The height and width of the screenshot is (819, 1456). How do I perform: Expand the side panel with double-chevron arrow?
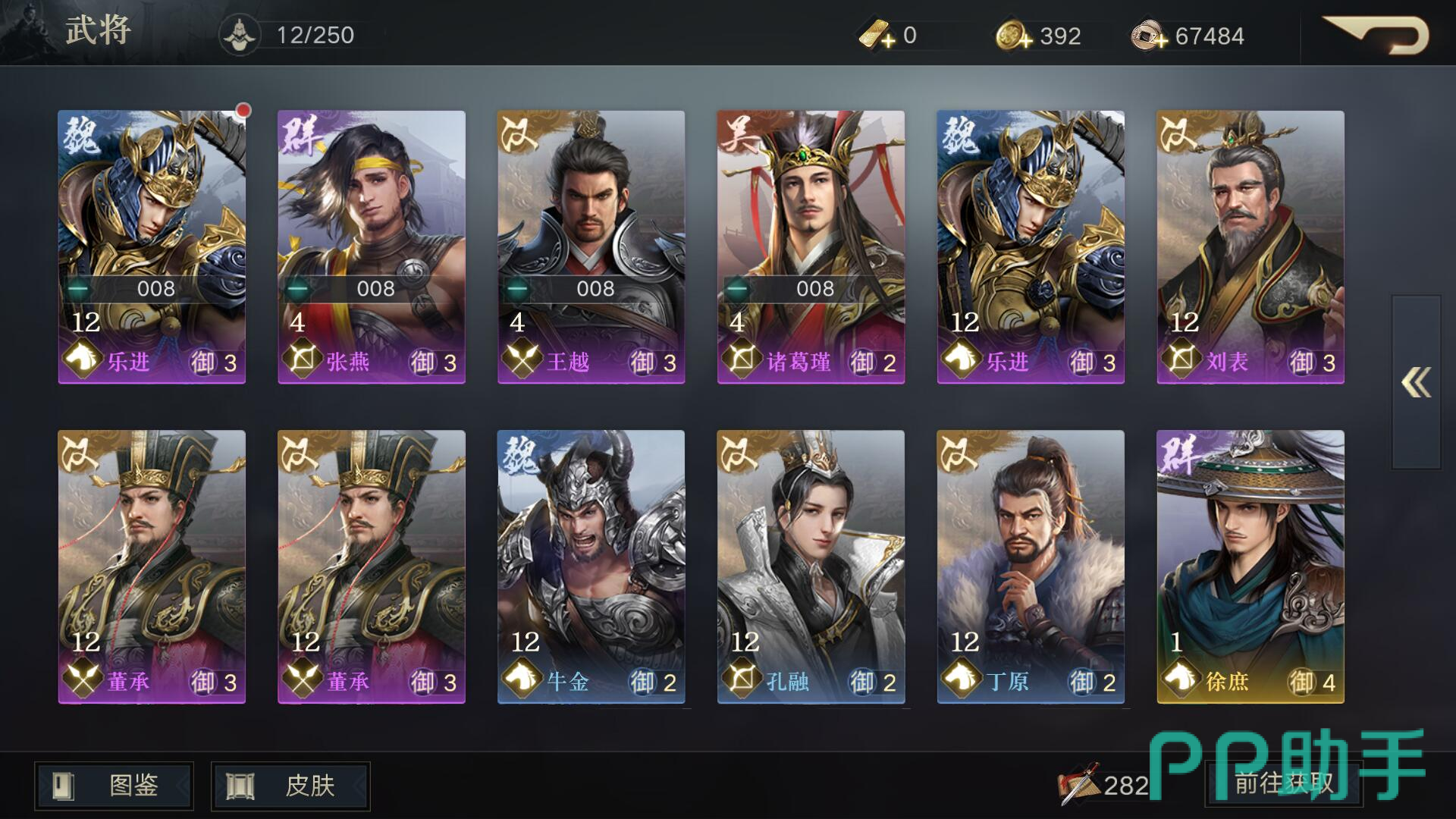click(1416, 382)
